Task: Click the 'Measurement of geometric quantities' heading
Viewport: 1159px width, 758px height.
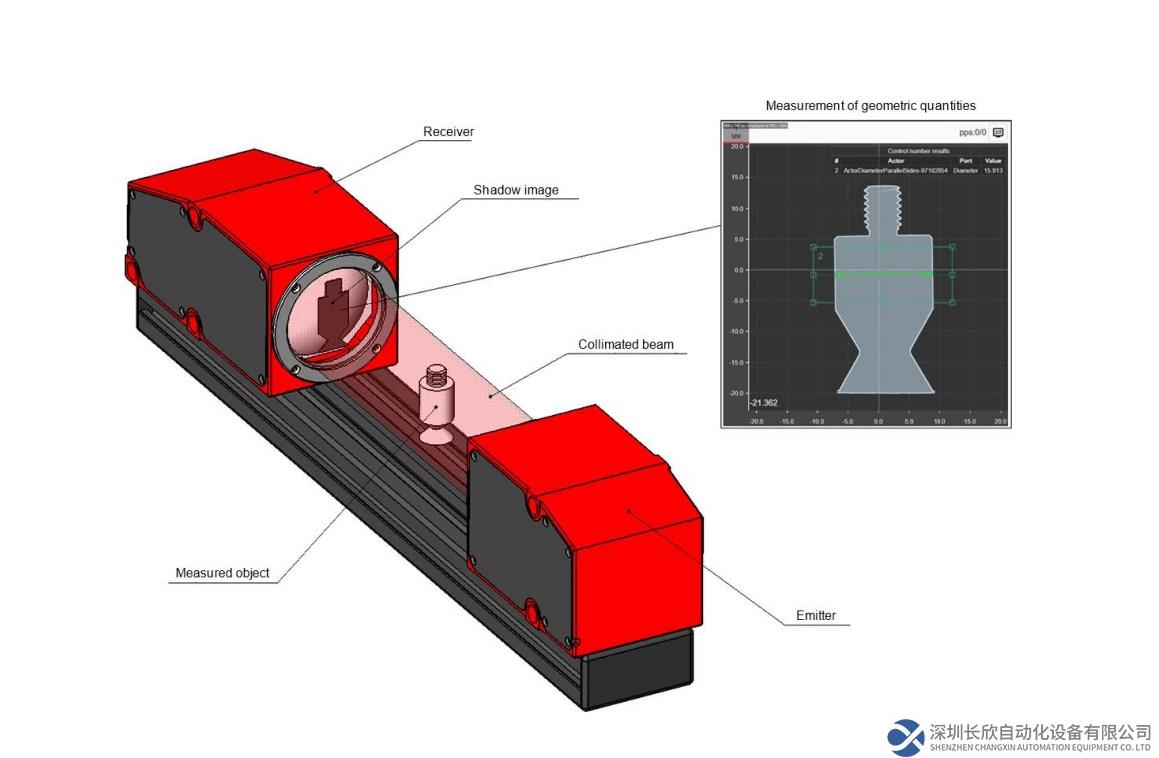Action: coord(871,106)
